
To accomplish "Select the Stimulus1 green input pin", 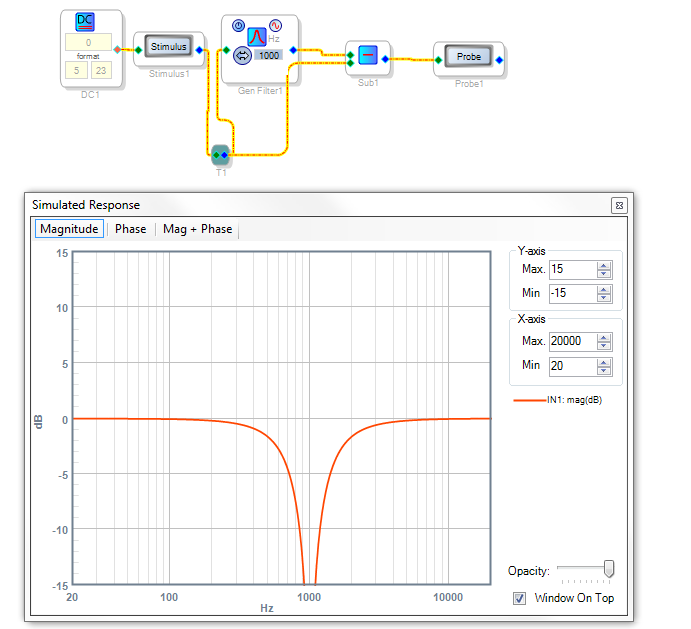I will pos(138,50).
